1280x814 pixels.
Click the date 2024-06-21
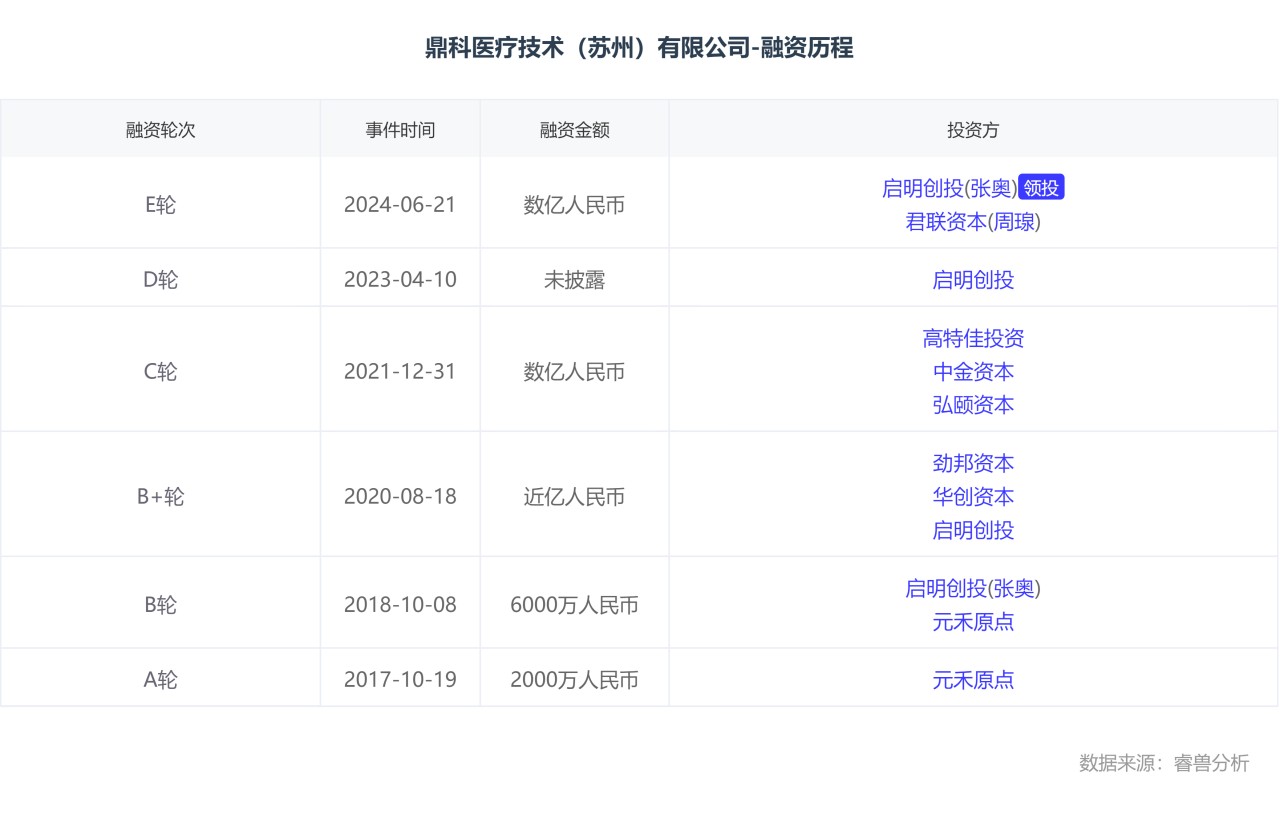400,205
